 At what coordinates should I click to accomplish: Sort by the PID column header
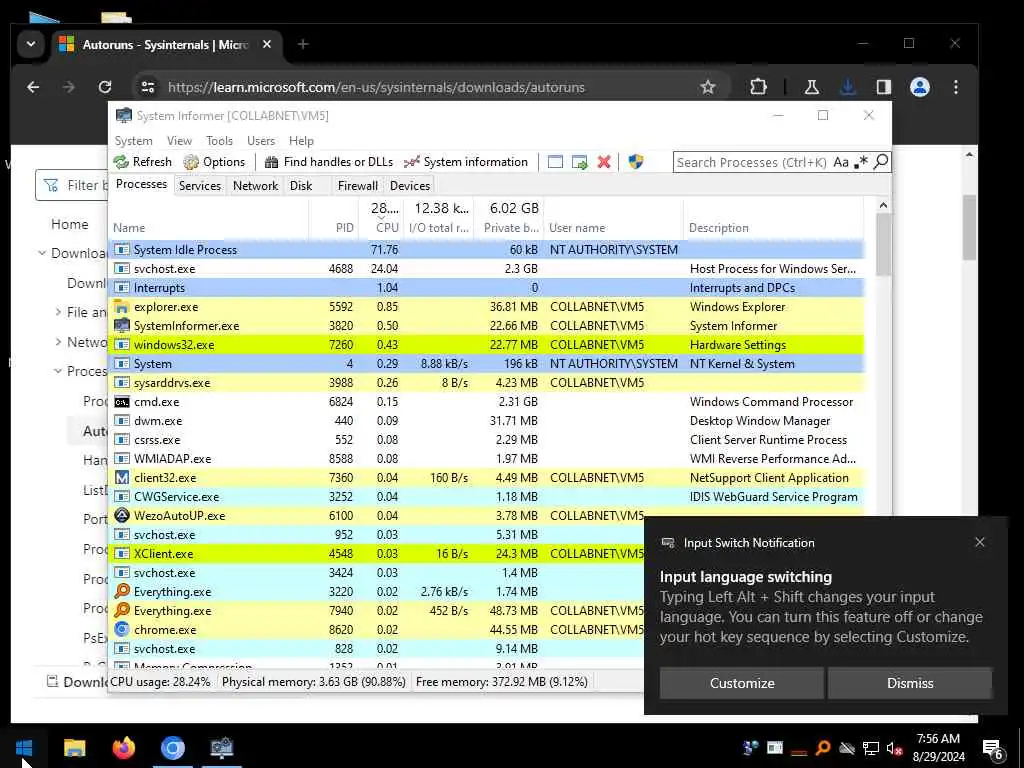tap(345, 228)
